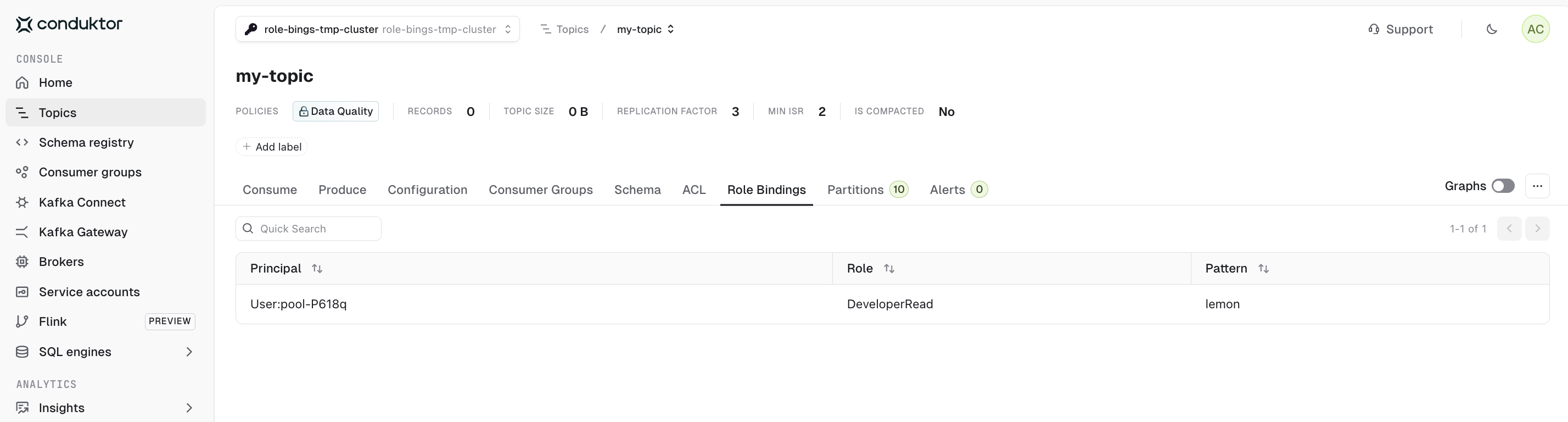Open Brokers sidebar item
Image resolution: width=1568 pixels, height=422 pixels.
coord(105,262)
